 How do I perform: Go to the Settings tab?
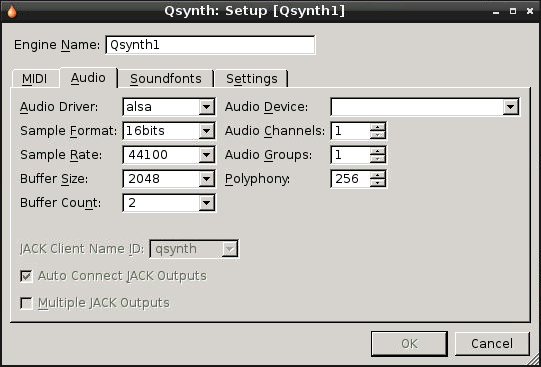(252, 79)
